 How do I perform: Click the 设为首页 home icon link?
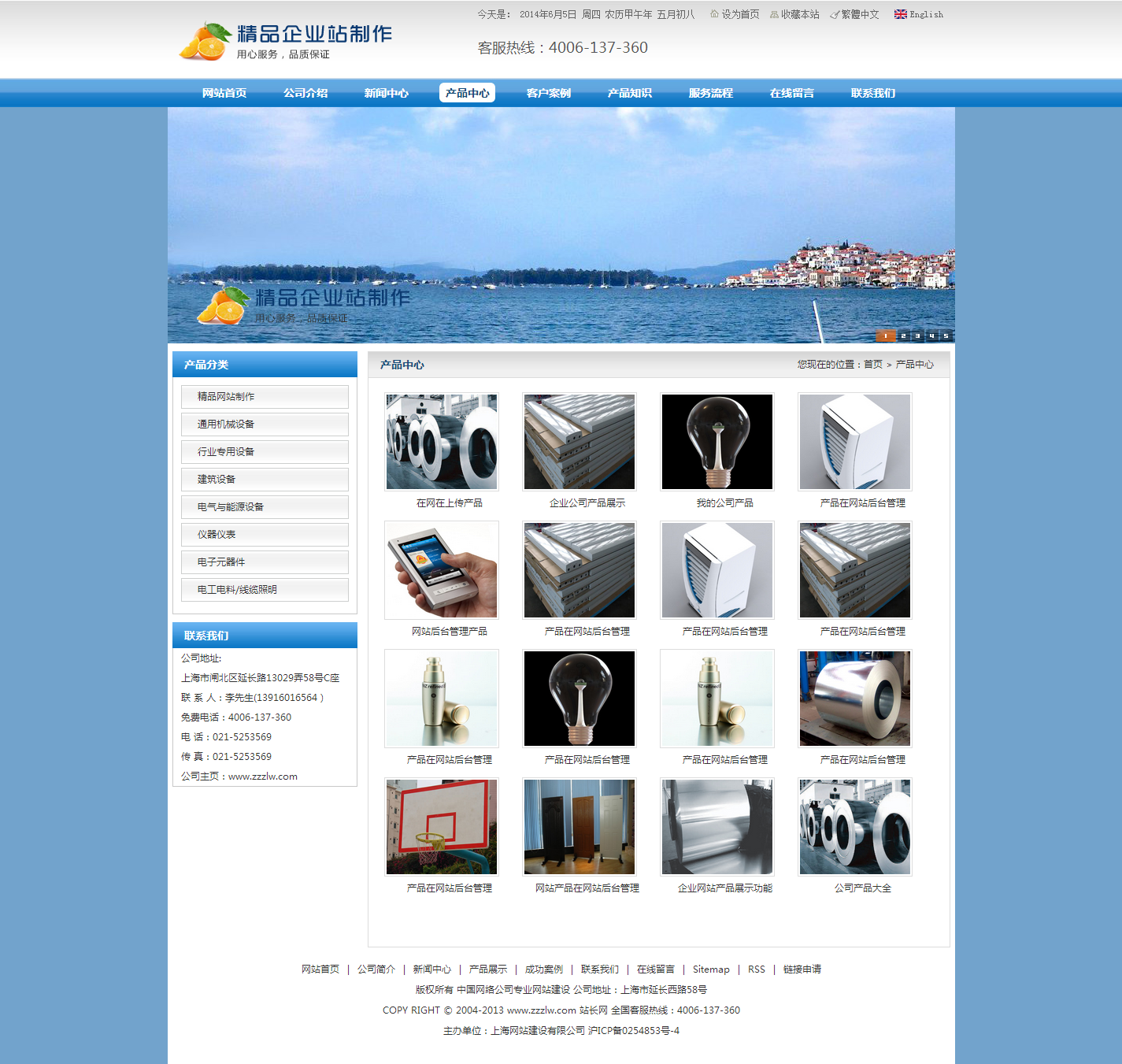coord(735,14)
